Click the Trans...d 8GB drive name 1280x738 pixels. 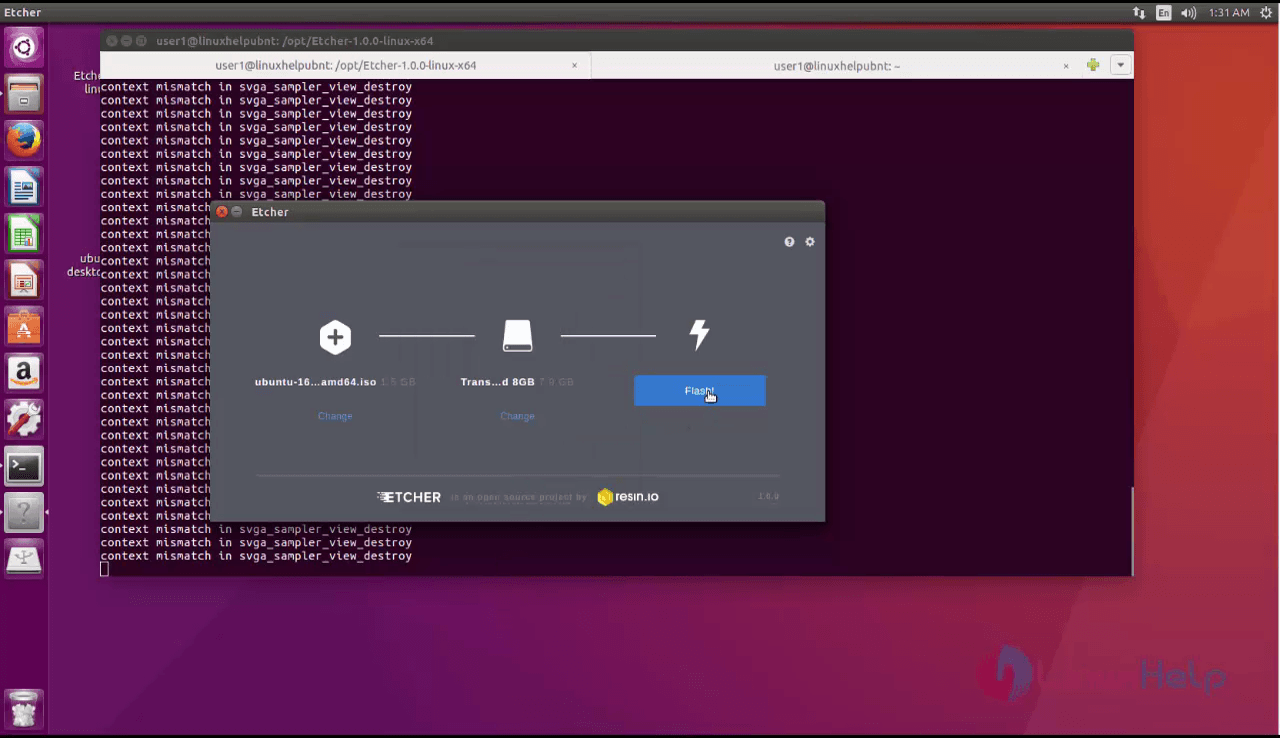pos(497,382)
